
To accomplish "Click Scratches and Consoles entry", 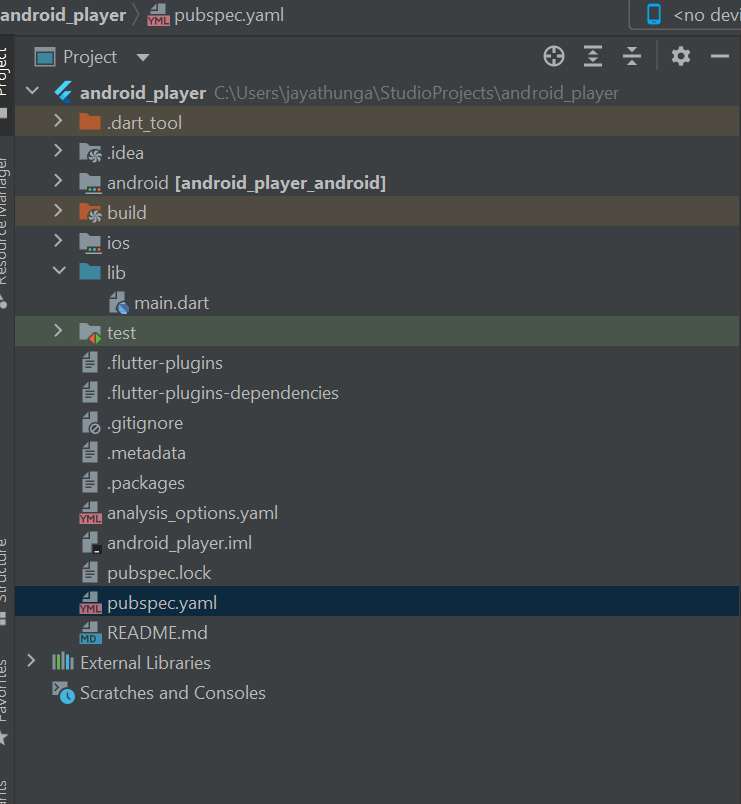I will (x=173, y=692).
